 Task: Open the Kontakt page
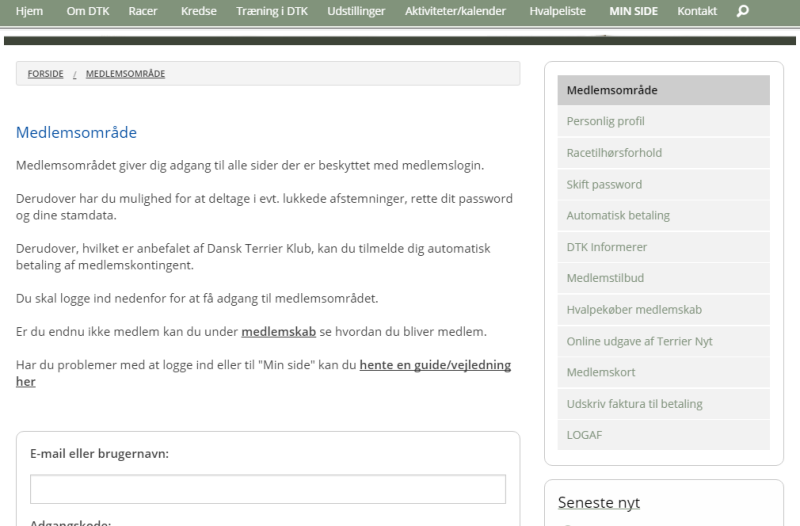[x=697, y=11]
